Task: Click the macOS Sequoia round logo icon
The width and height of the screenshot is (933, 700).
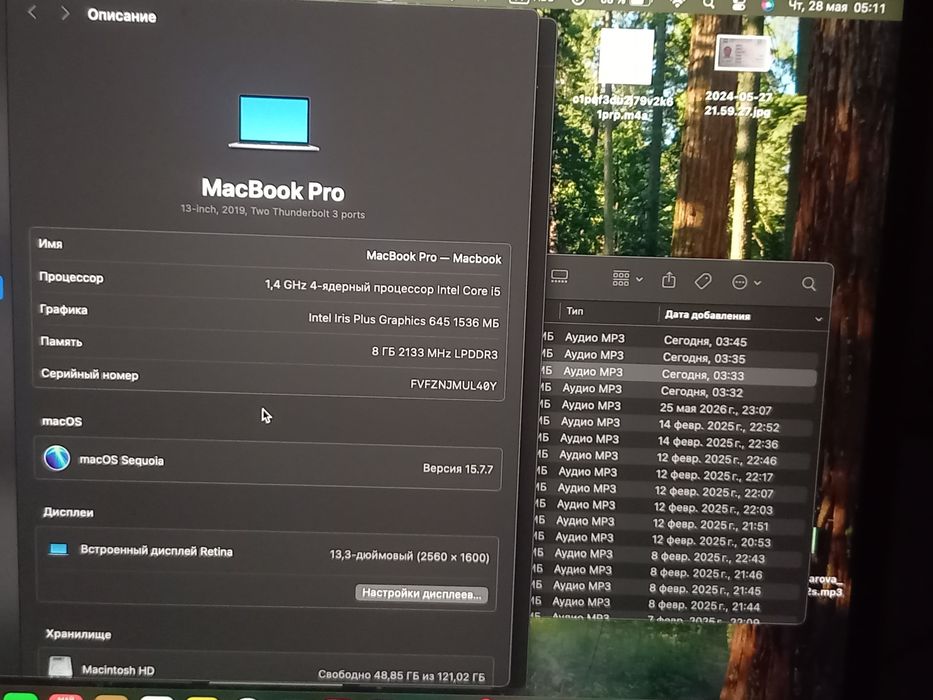Action: 57,458
